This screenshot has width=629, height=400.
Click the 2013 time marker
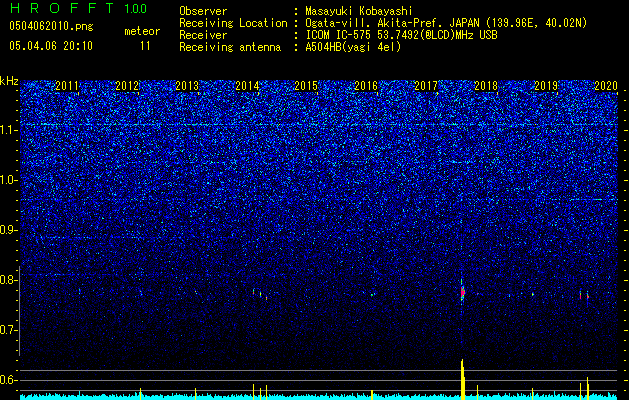(187, 86)
